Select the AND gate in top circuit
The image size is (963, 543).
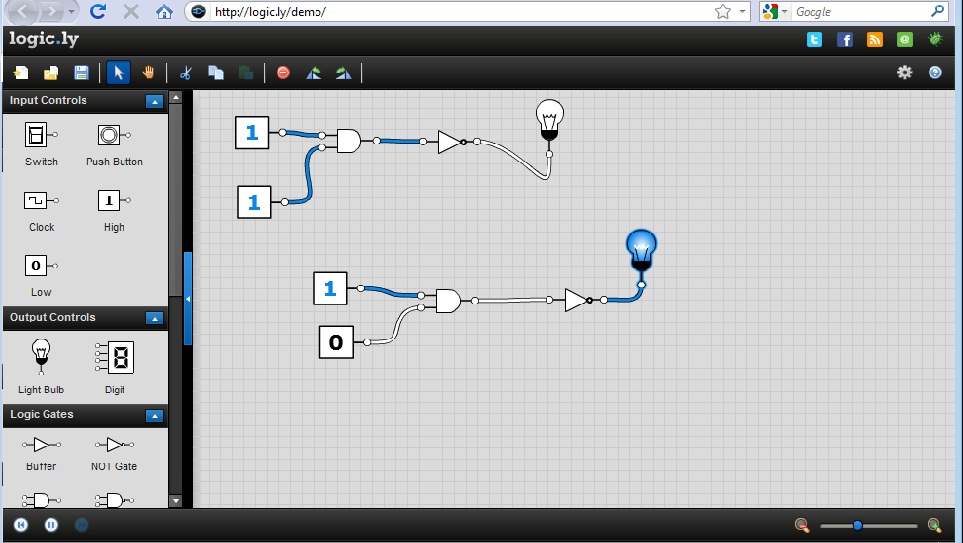[x=348, y=141]
